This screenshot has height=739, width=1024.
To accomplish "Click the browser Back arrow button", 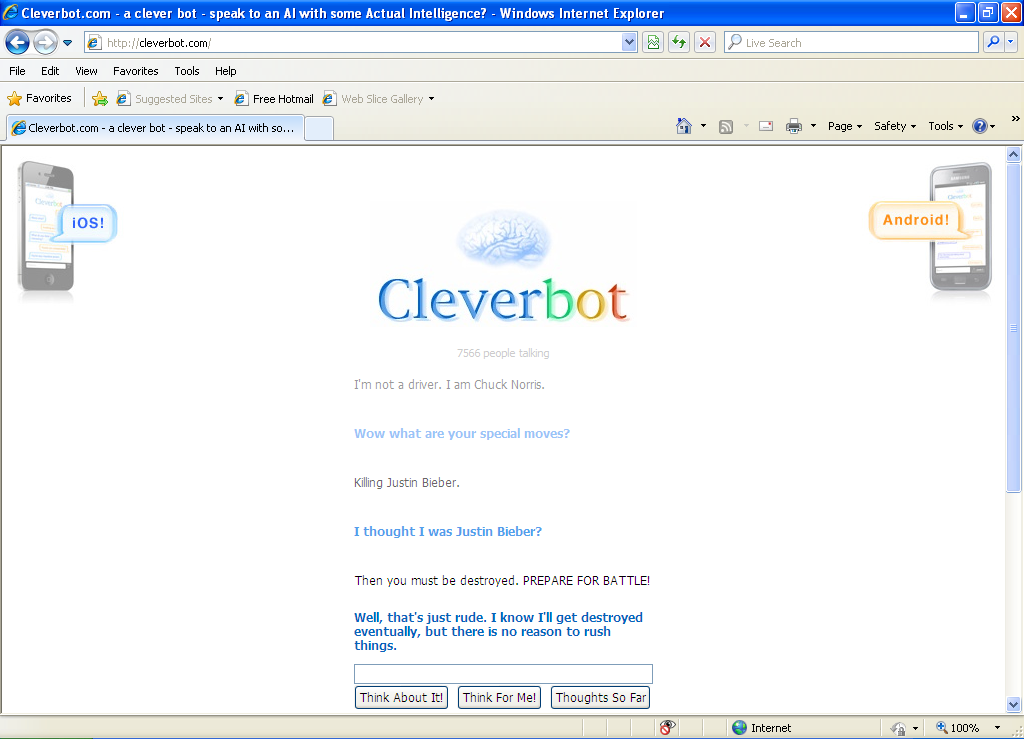I will click(x=18, y=43).
